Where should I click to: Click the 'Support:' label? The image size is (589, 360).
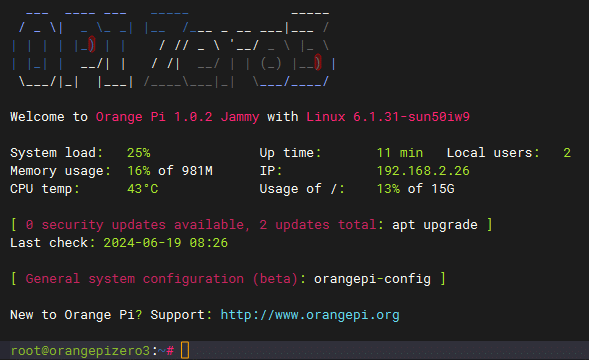tap(181, 315)
